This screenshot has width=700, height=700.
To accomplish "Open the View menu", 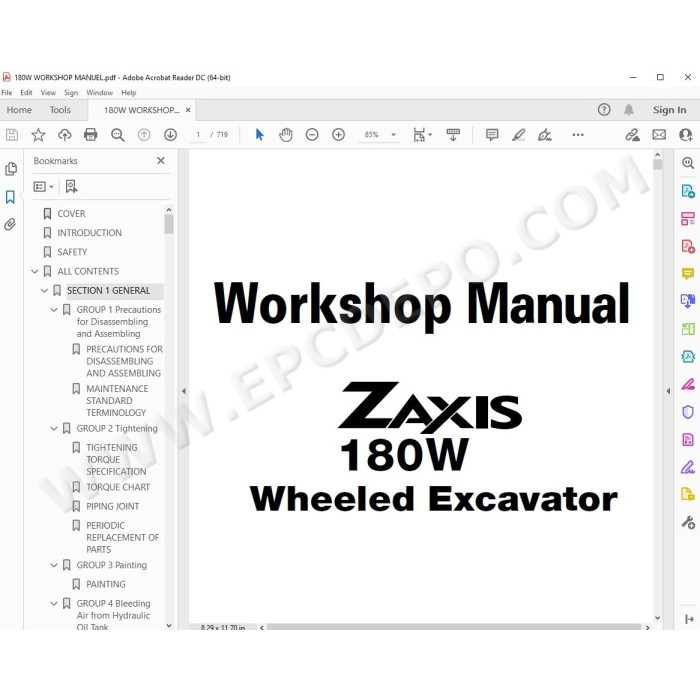I will tap(48, 93).
